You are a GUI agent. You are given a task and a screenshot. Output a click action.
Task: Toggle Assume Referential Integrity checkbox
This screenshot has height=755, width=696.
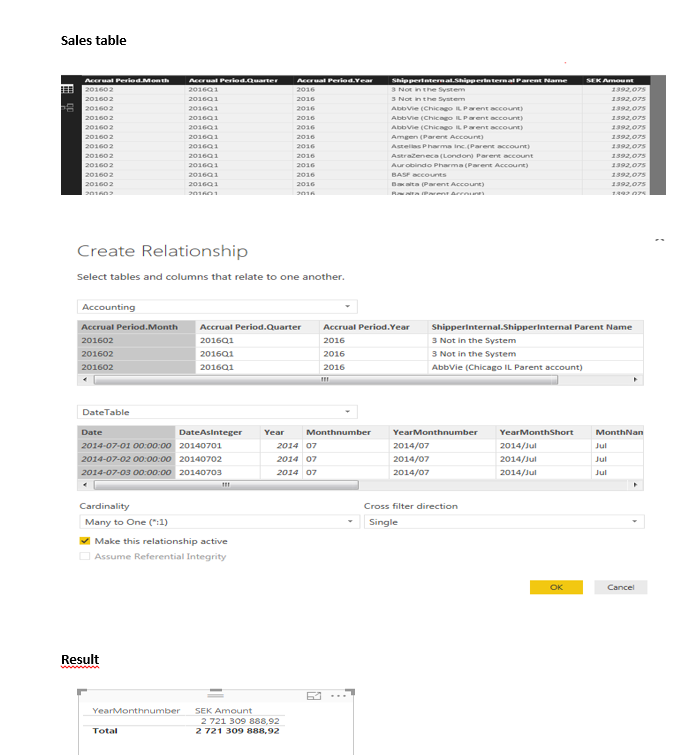coord(85,557)
